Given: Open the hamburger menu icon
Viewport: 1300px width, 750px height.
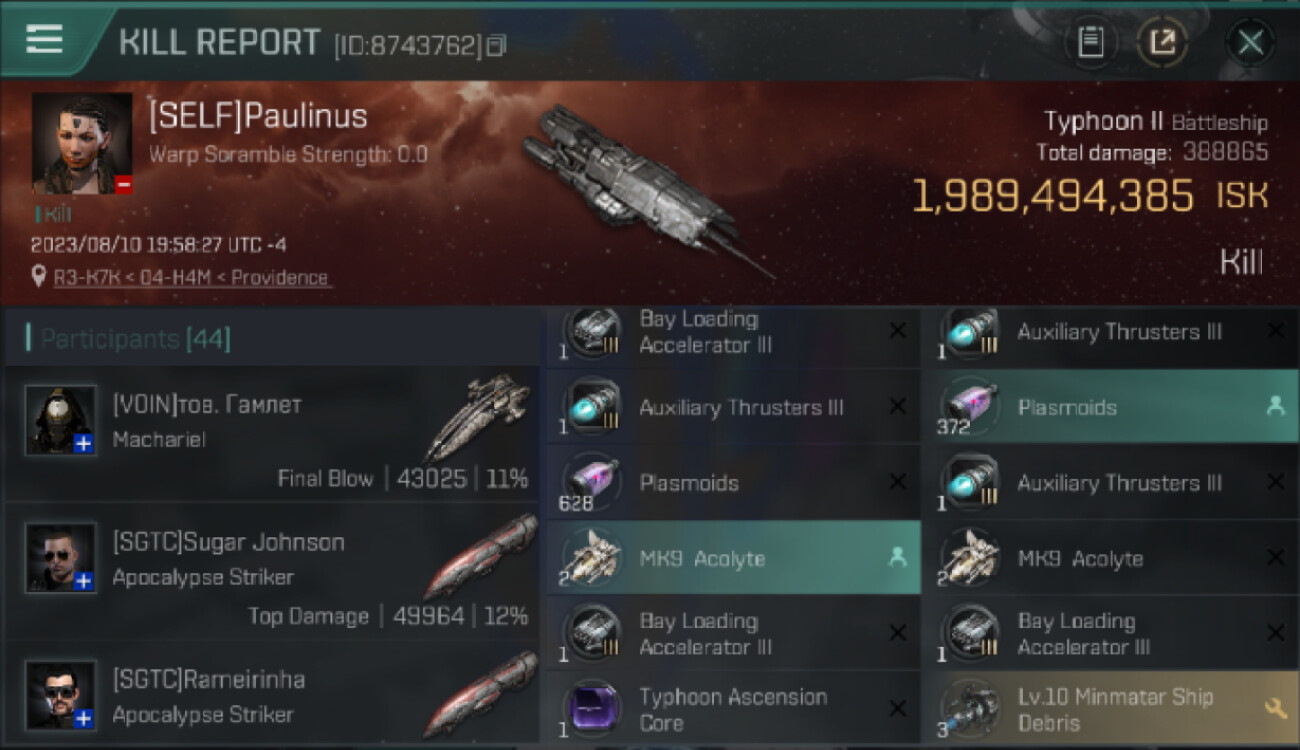Looking at the screenshot, I should (44, 40).
